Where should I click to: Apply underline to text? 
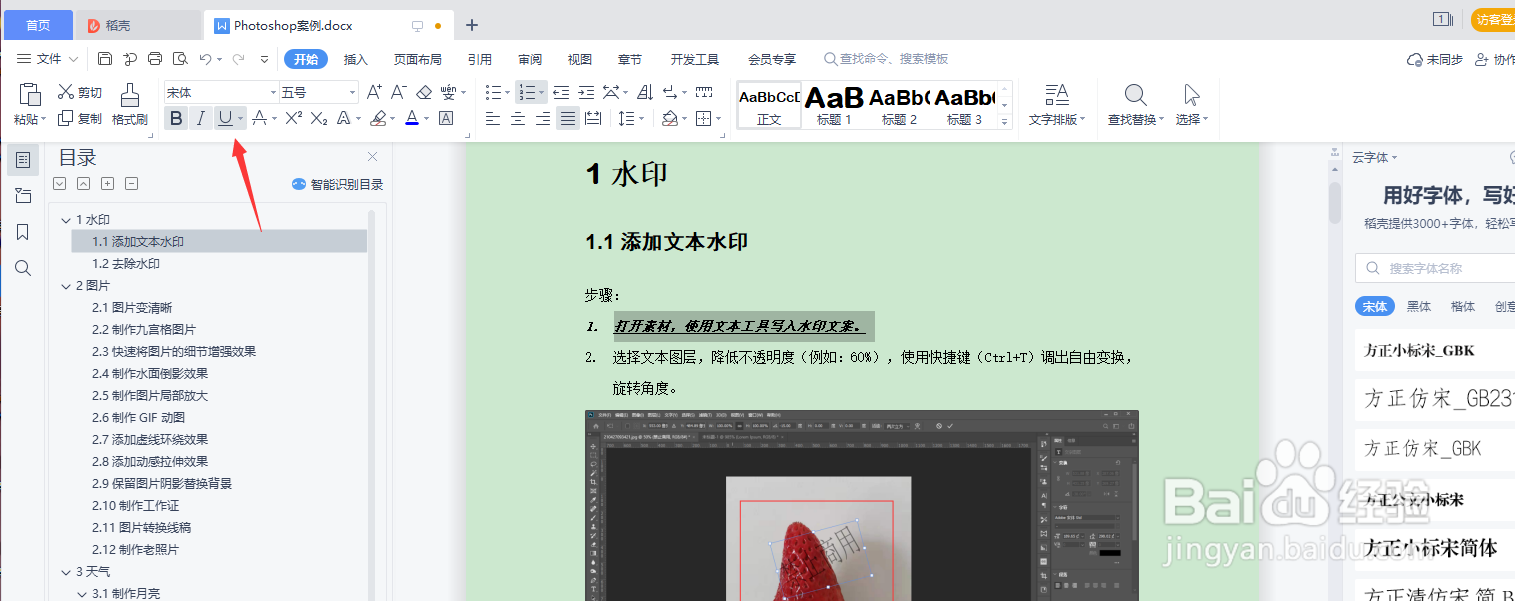[224, 118]
